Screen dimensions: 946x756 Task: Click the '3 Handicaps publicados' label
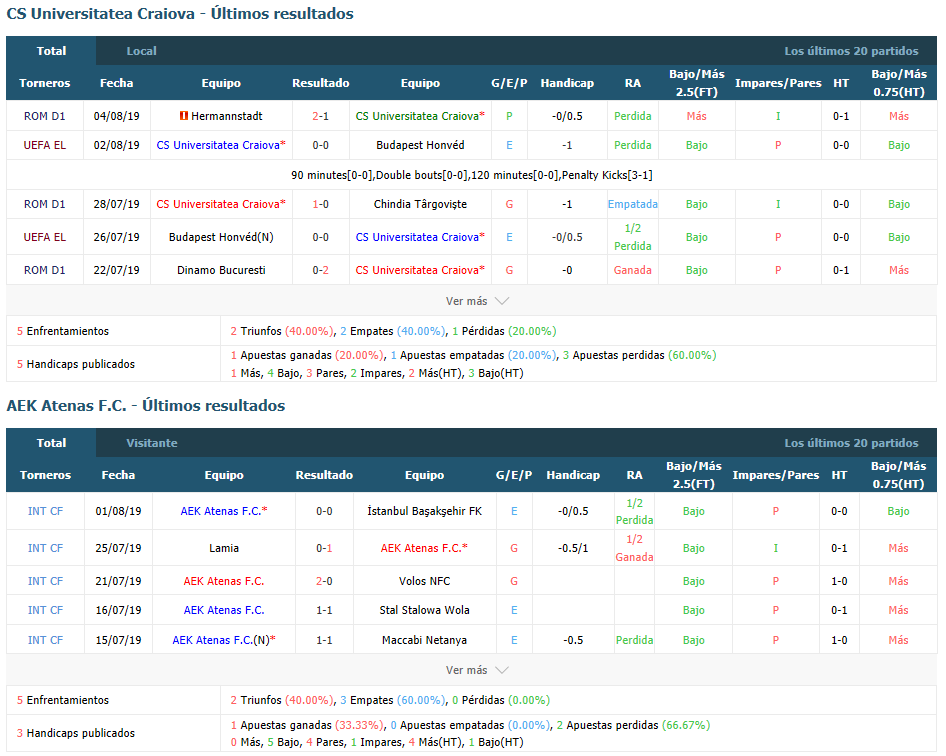(x=76, y=733)
